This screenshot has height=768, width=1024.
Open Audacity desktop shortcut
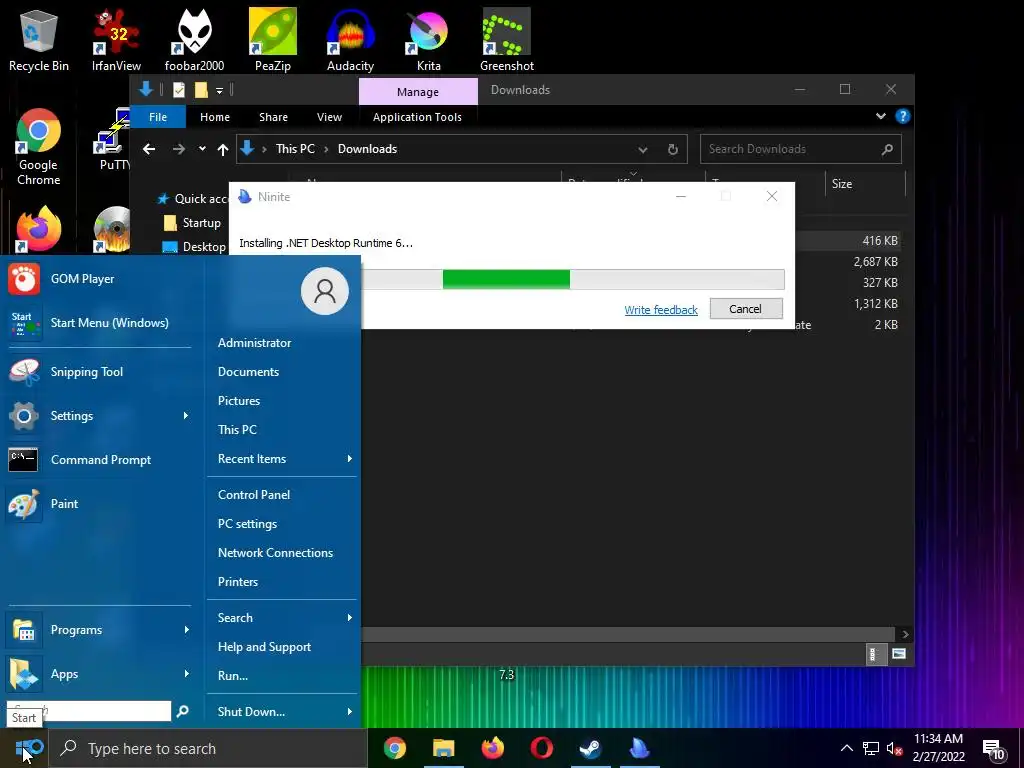[x=350, y=40]
